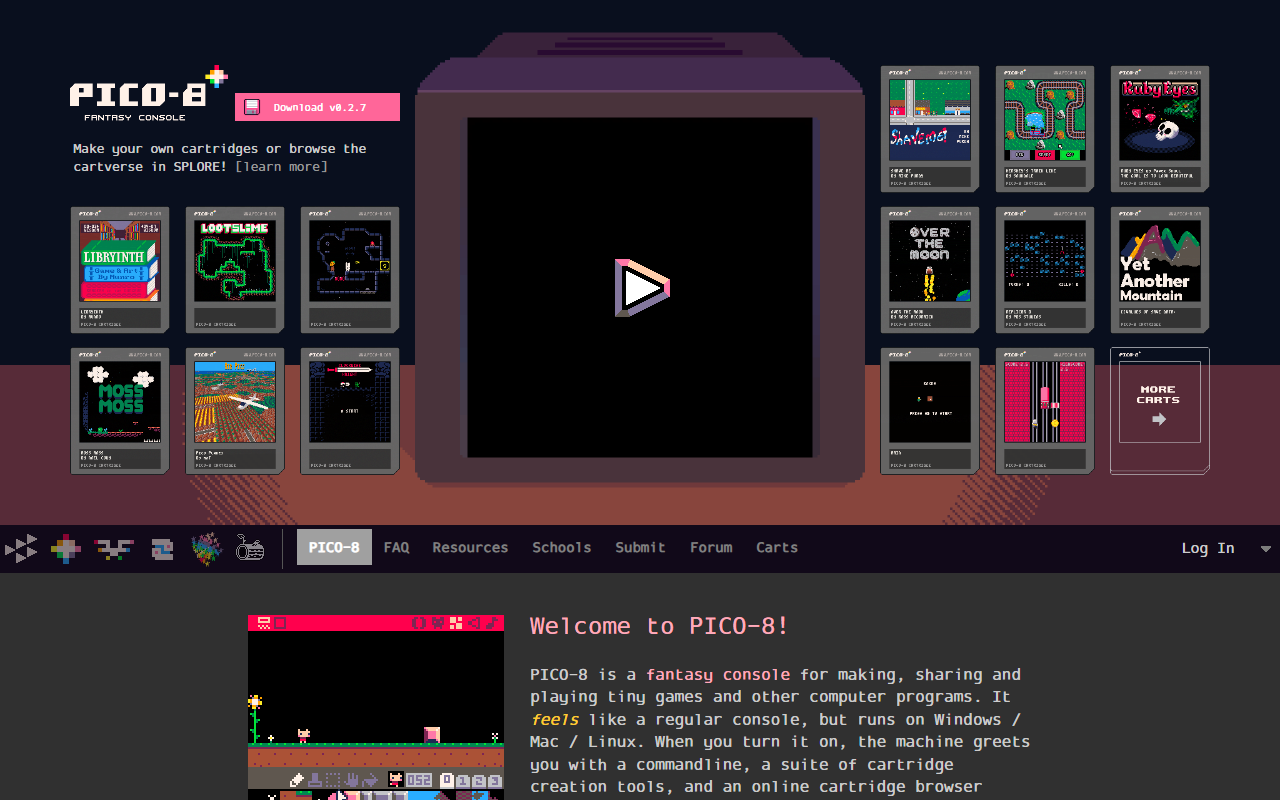Open the Lootslime cartridge thumbnail

coord(235,270)
